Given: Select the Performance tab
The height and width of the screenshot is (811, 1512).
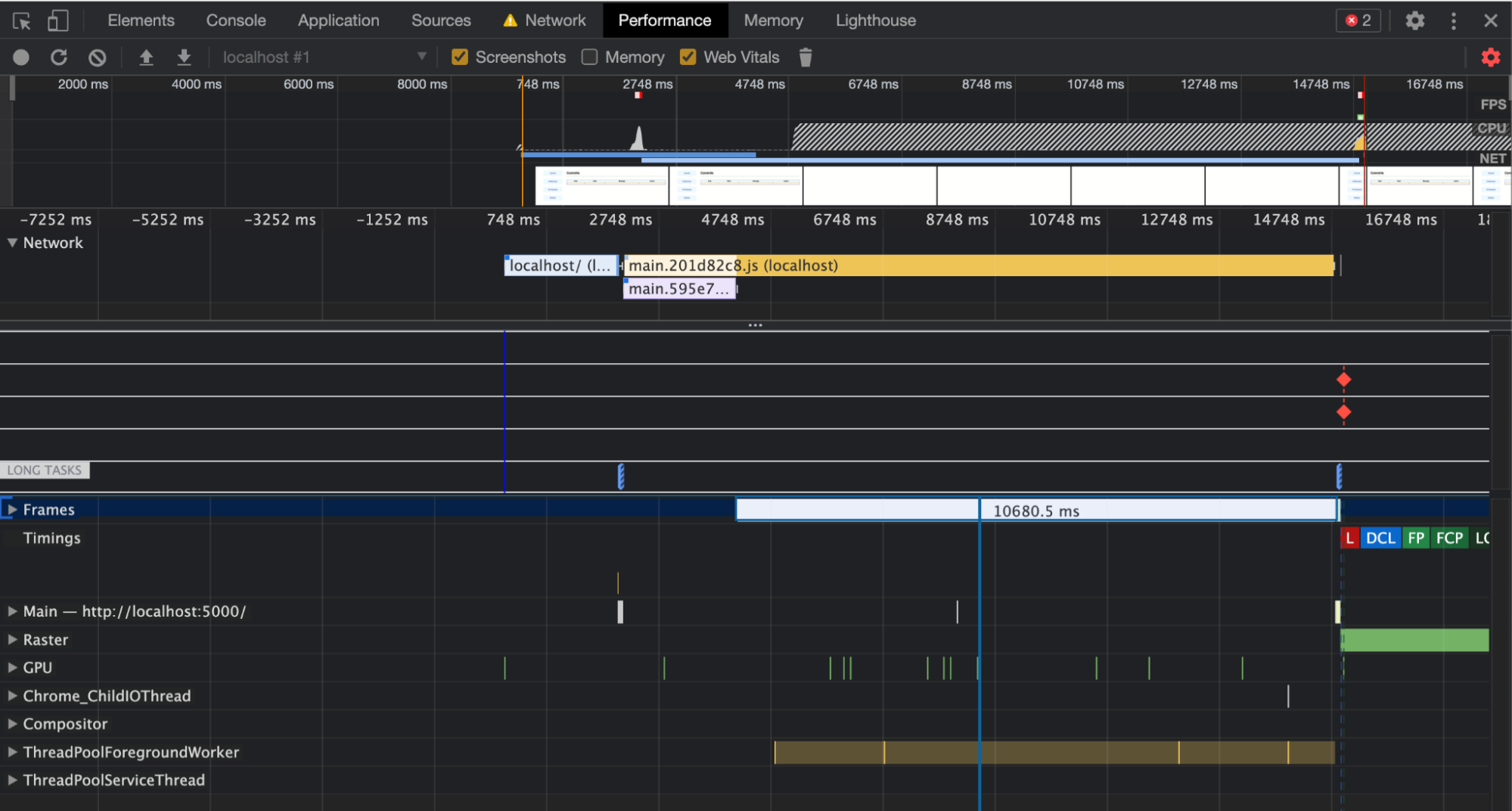Looking at the screenshot, I should [x=665, y=20].
